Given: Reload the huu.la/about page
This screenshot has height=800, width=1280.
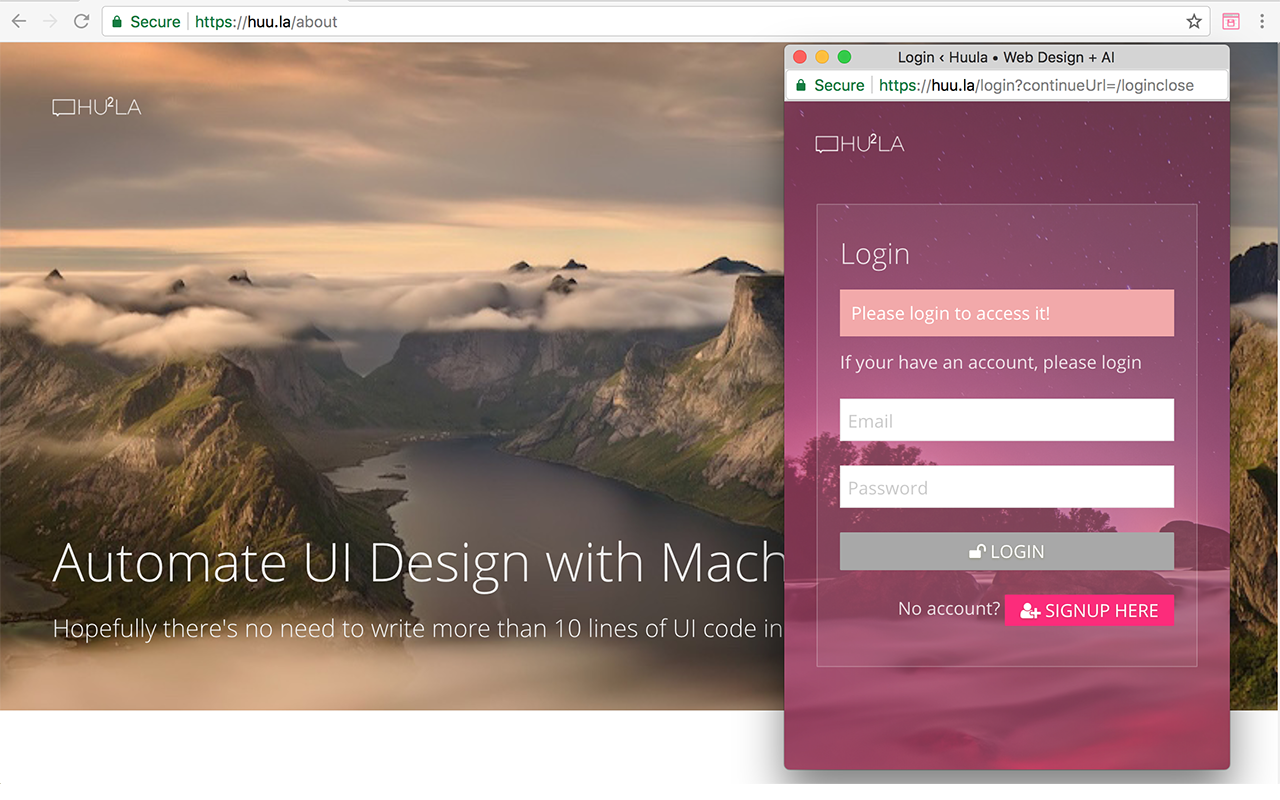Looking at the screenshot, I should (81, 21).
